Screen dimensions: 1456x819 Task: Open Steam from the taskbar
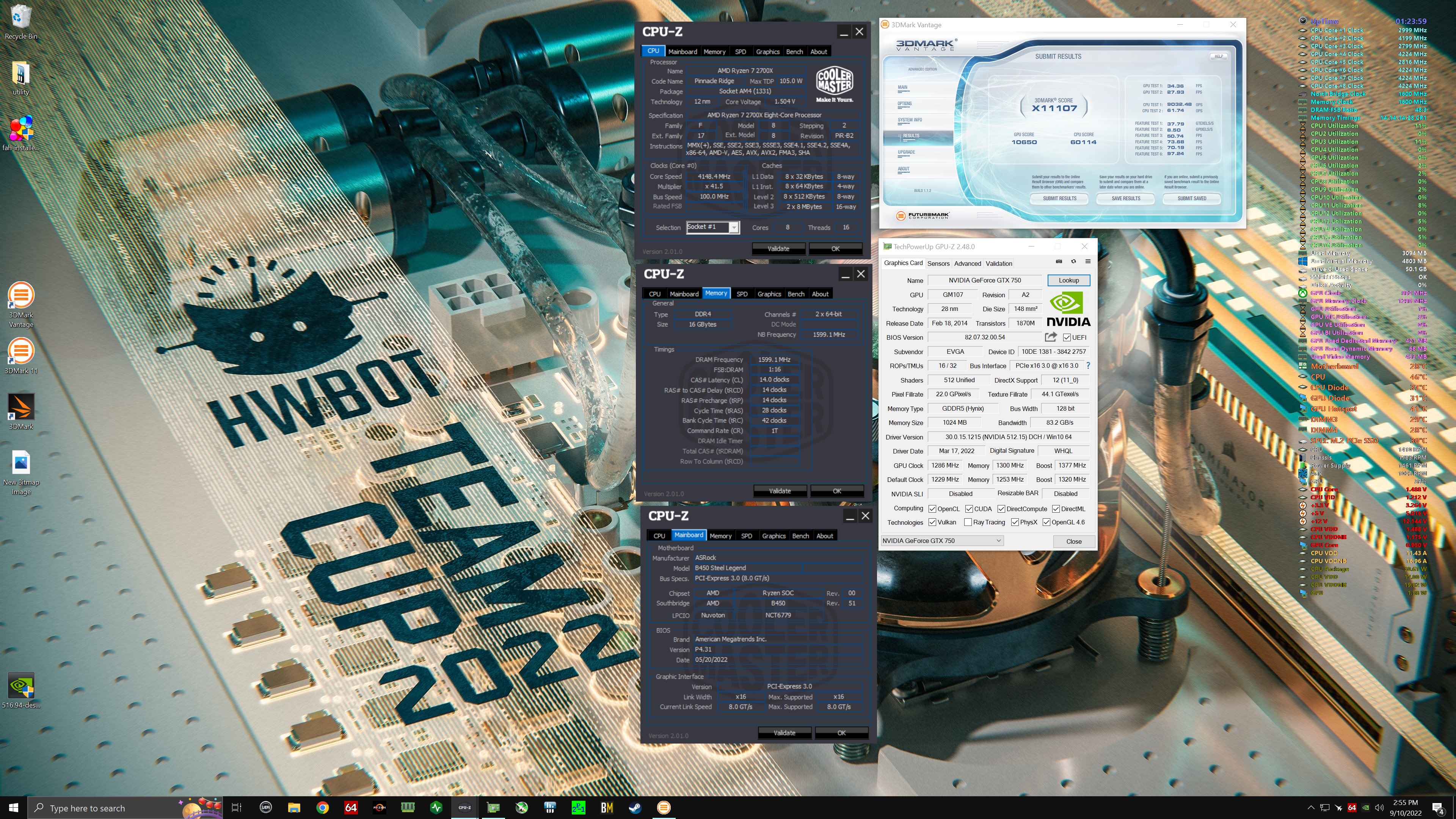pyautogui.click(x=635, y=808)
